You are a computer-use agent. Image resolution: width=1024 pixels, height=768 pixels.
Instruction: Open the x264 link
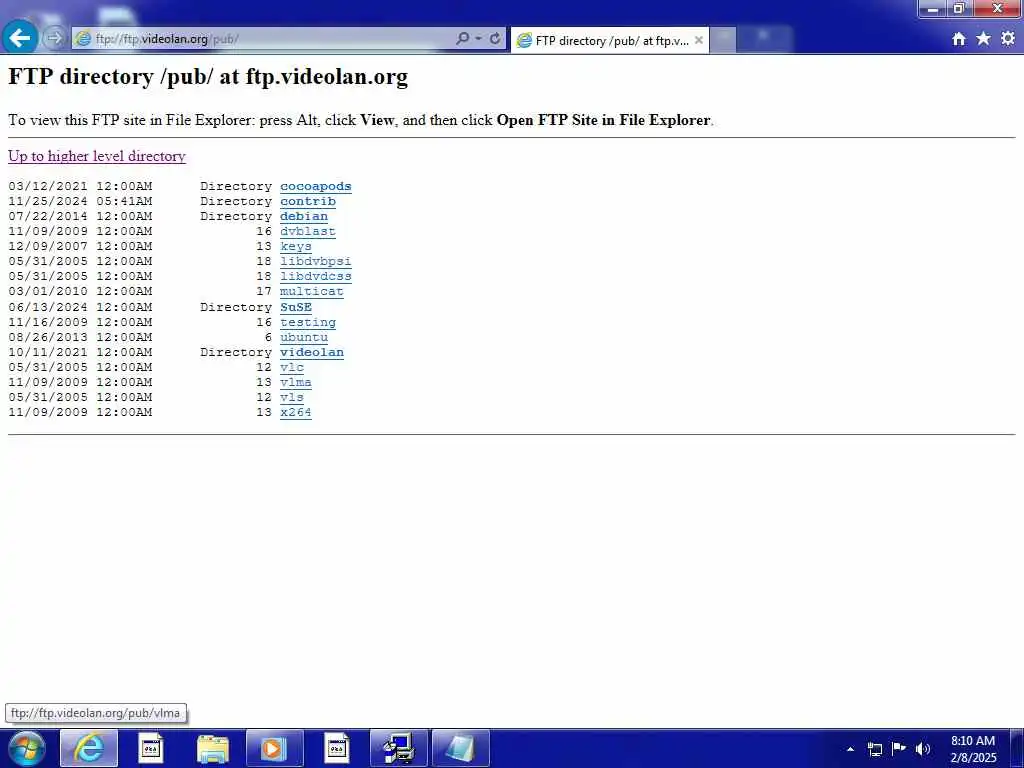(296, 412)
